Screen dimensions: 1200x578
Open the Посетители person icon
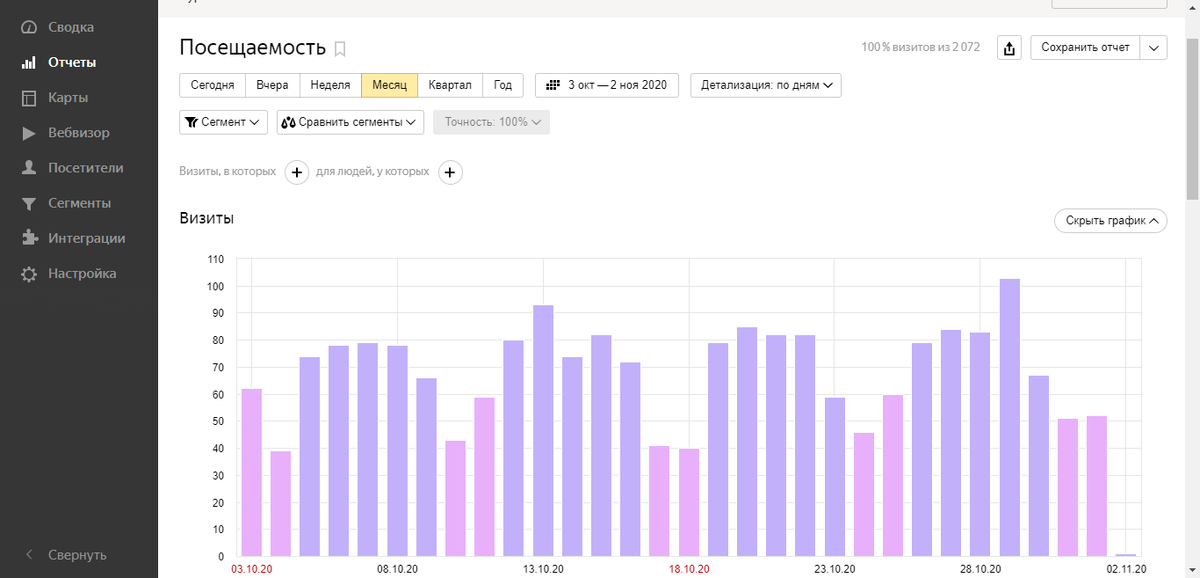point(29,168)
